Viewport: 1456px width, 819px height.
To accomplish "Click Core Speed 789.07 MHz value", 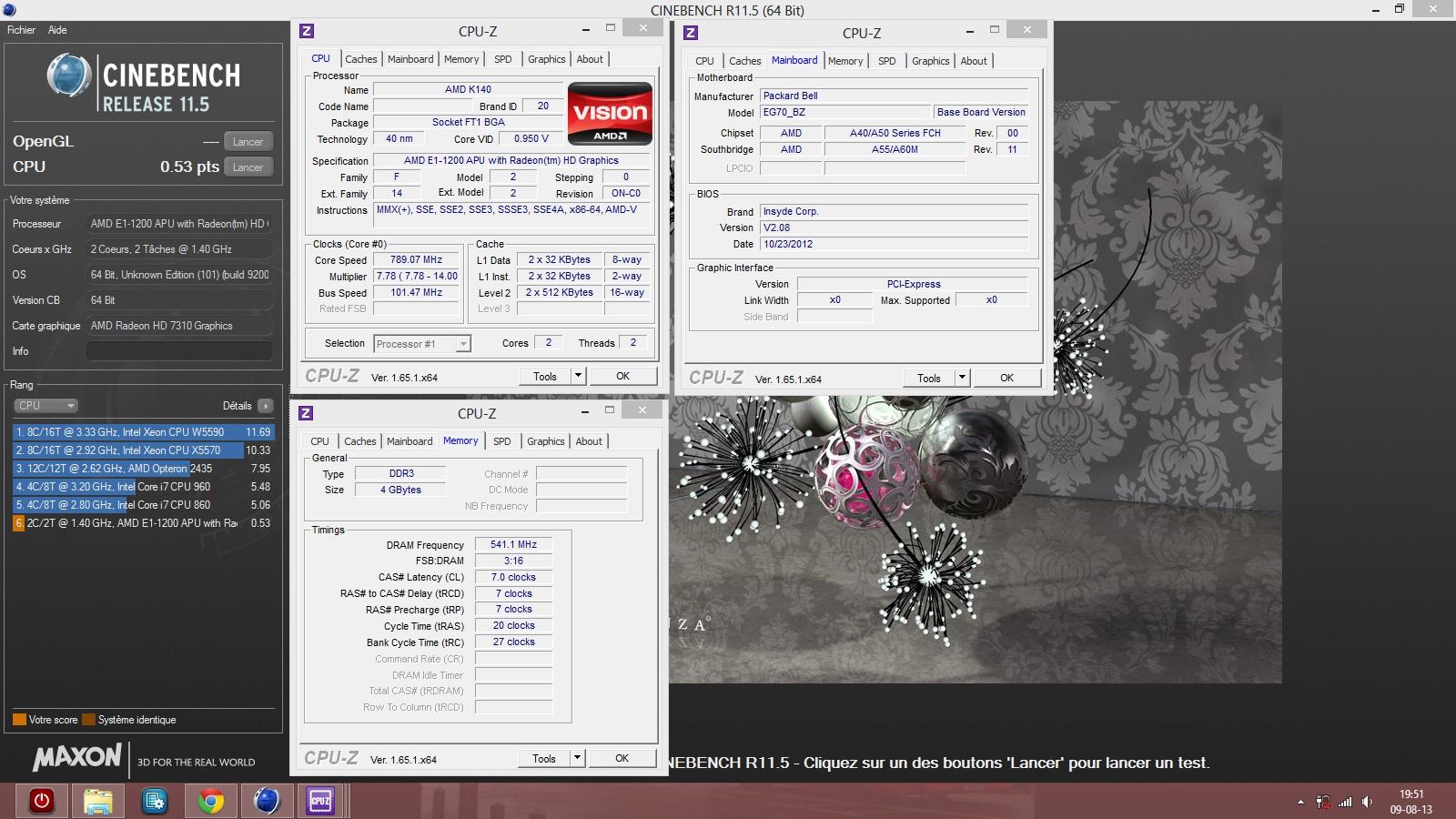I will (416, 259).
